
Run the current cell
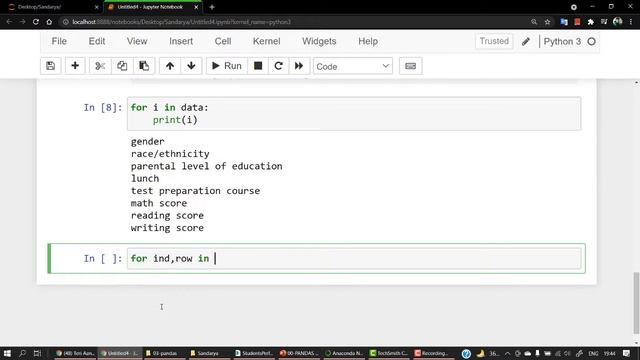(227, 66)
